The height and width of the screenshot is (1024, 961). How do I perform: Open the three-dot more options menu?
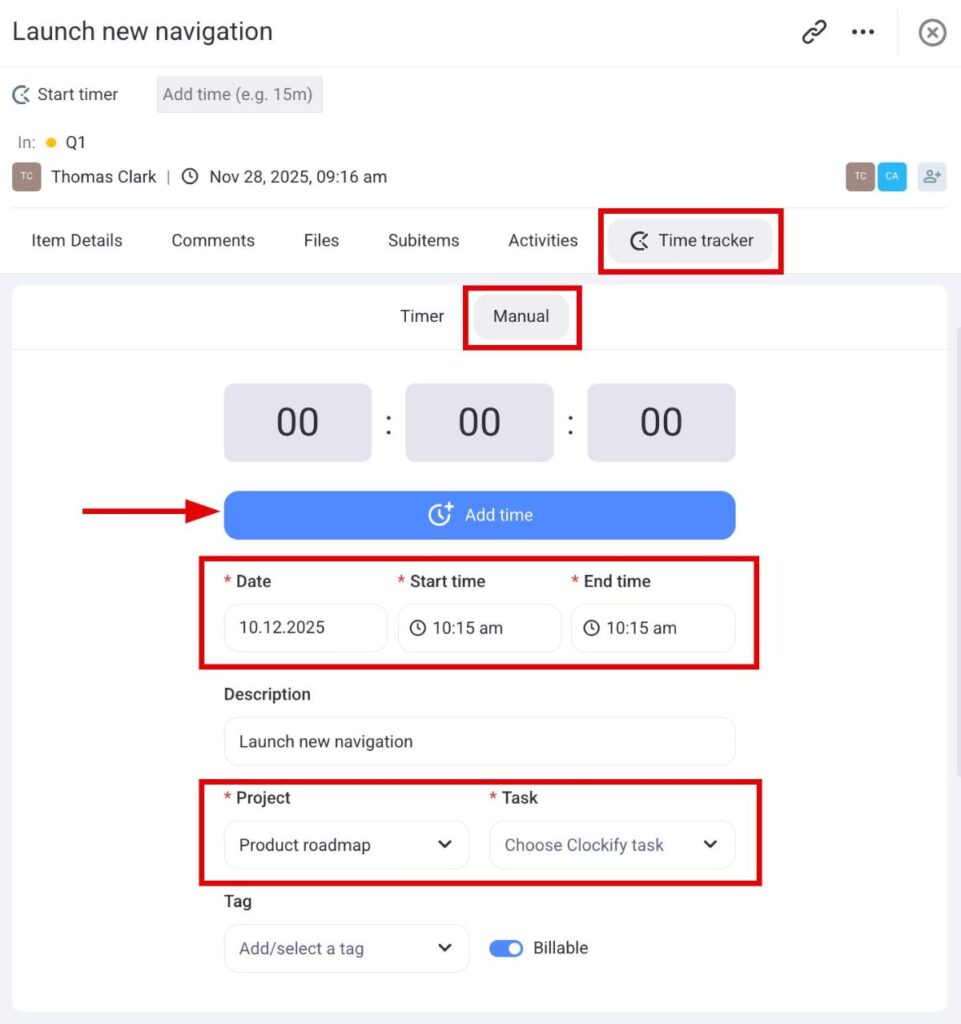click(x=863, y=33)
